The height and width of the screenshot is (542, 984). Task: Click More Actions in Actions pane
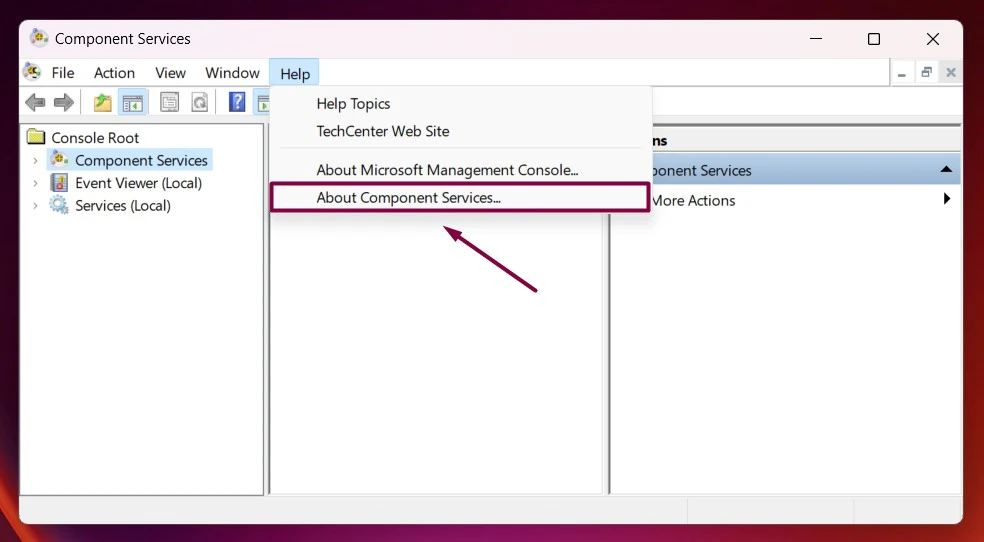point(693,201)
